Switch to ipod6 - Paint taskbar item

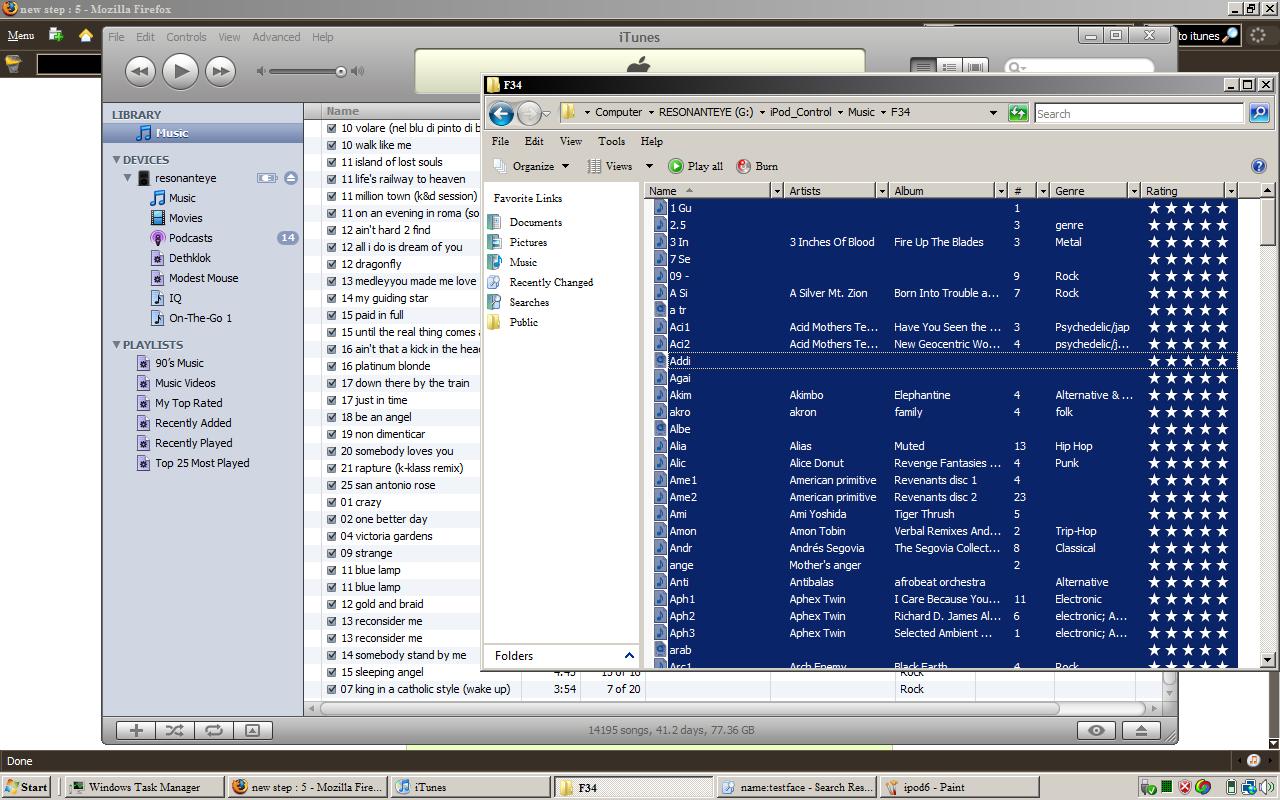959,787
